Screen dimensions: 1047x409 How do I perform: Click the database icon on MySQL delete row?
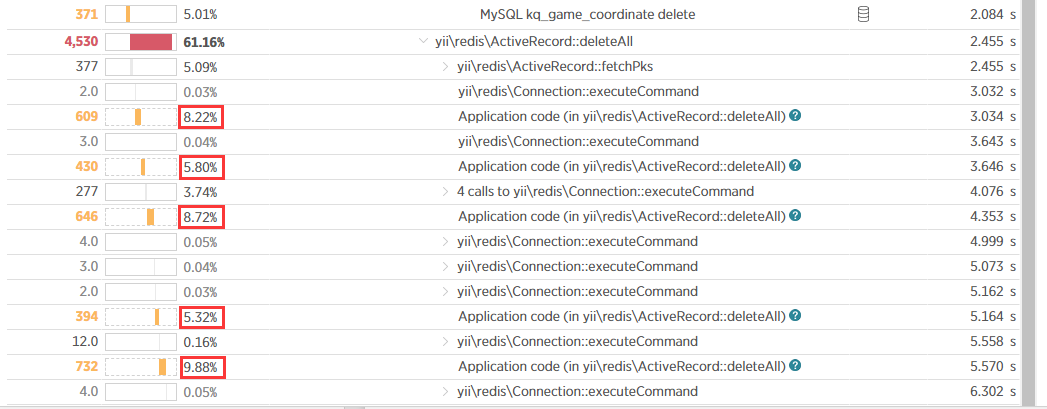[865, 15]
